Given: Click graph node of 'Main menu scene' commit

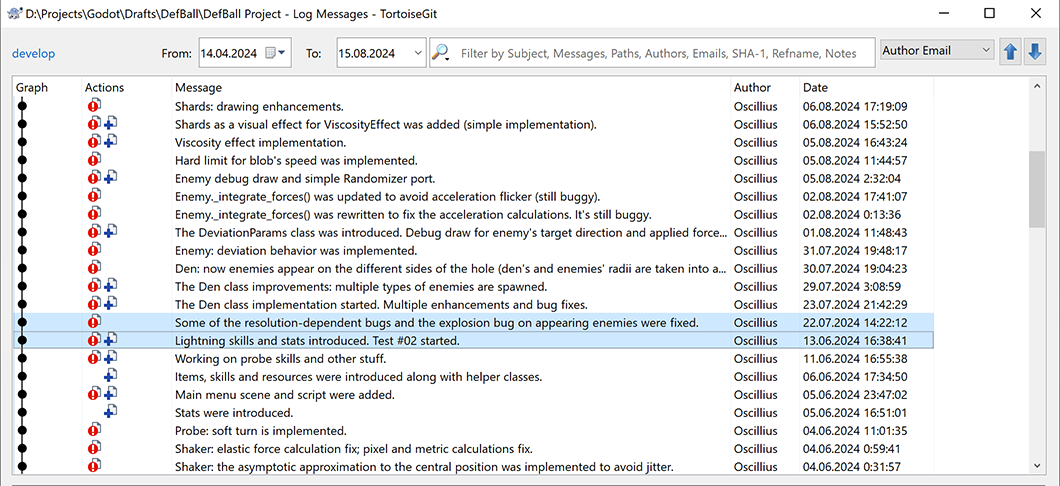Looking at the screenshot, I should pos(22,395).
